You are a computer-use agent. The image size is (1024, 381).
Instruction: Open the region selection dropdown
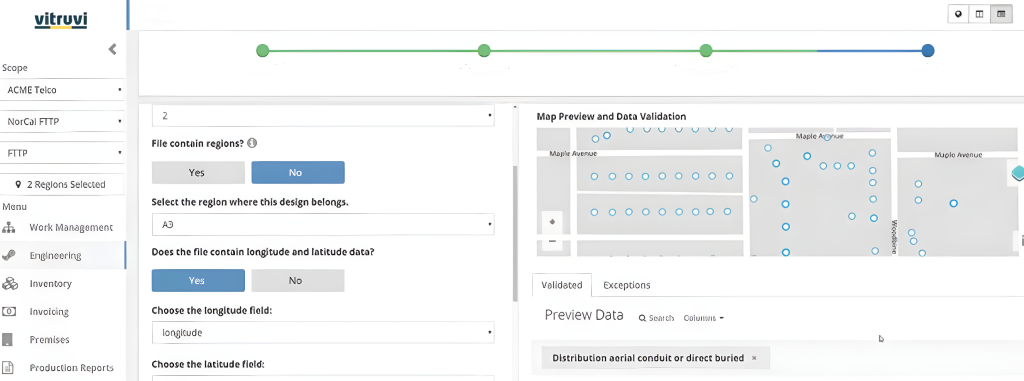(x=323, y=224)
